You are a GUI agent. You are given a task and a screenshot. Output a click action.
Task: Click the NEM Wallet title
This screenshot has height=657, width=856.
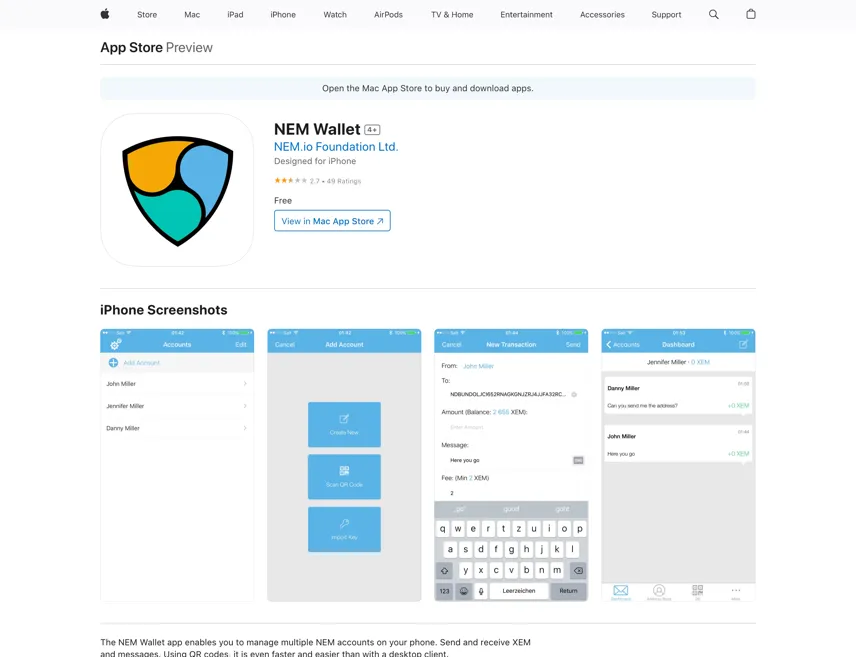click(x=317, y=129)
